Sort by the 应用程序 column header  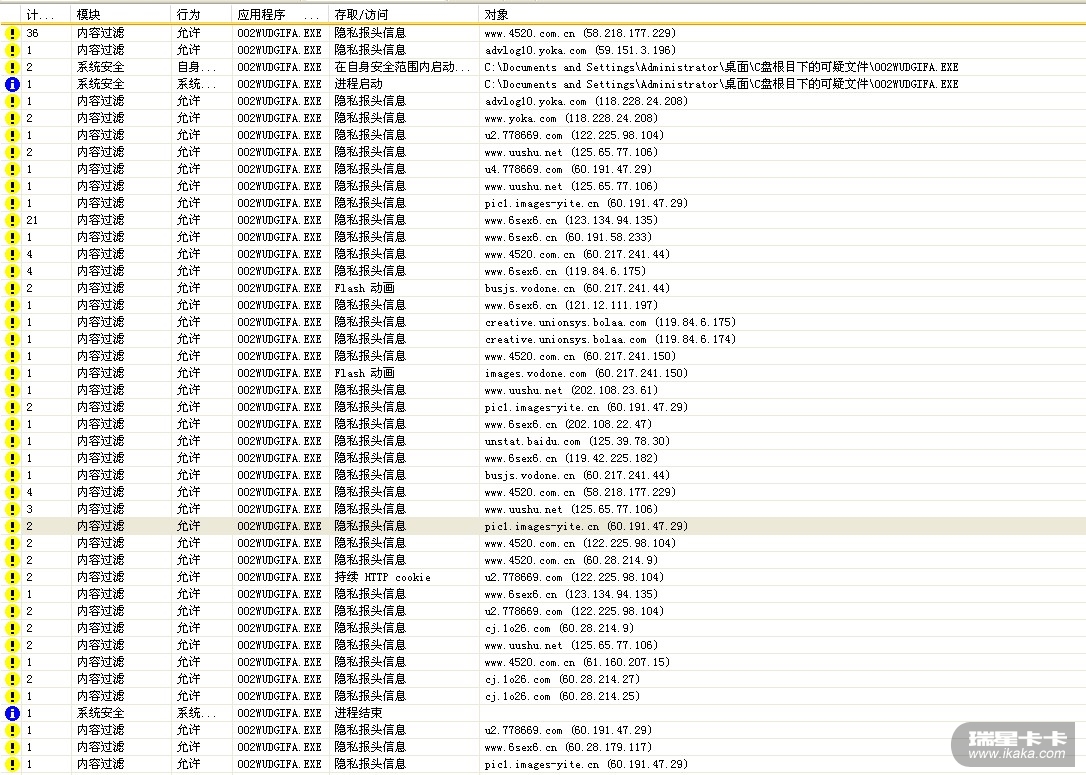(x=281, y=14)
